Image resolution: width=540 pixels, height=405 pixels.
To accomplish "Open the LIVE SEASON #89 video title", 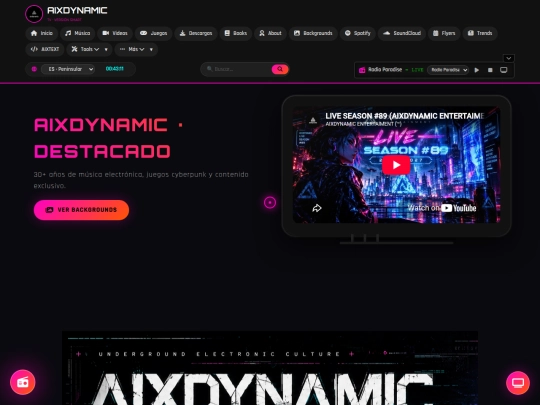I will pyautogui.click(x=405, y=116).
